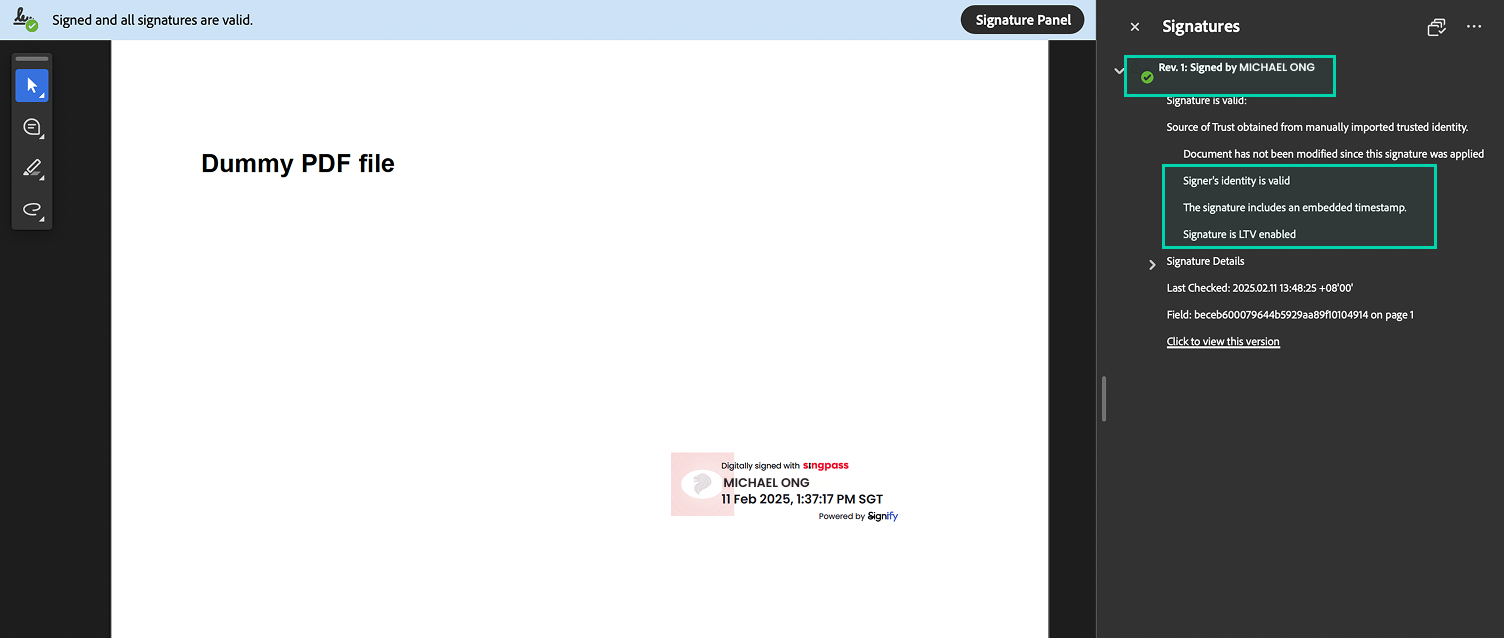Click the Validate All Signatures icon

(x=1437, y=27)
